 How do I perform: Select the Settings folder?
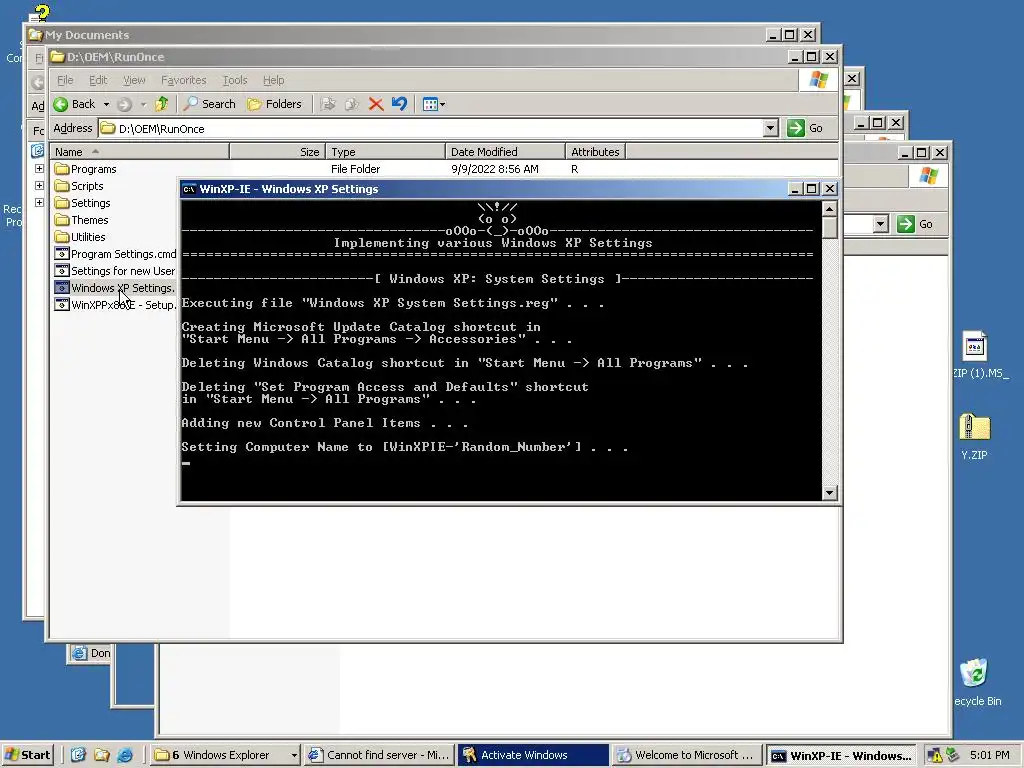click(82, 203)
